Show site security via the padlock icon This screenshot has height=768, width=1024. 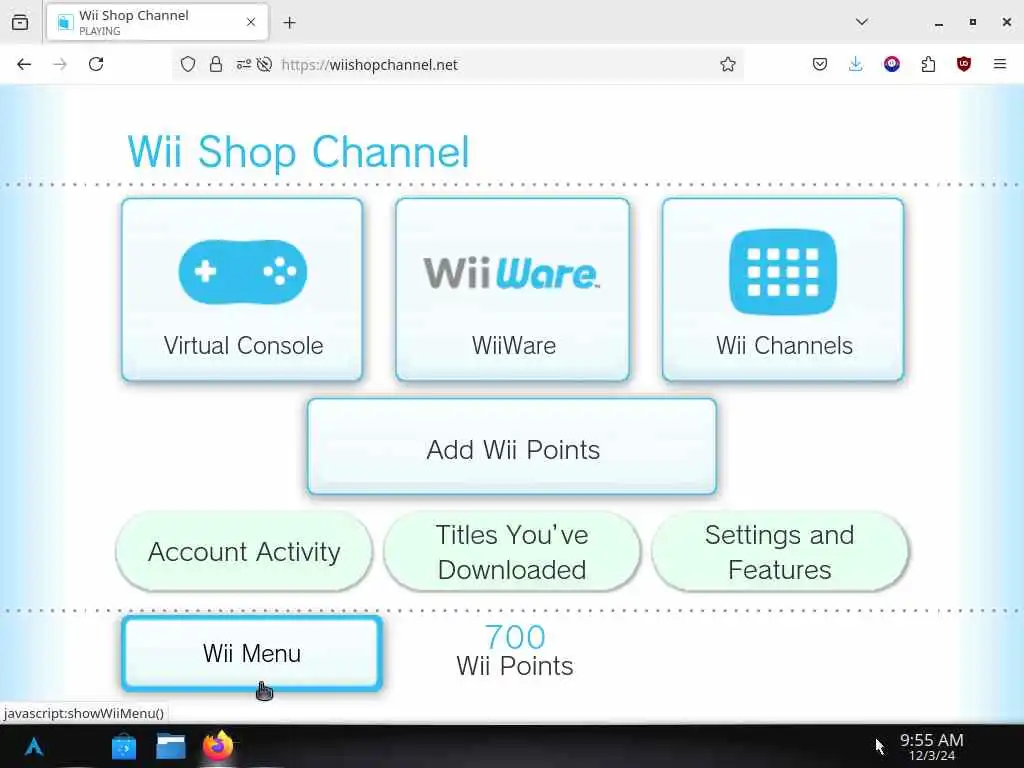[216, 65]
